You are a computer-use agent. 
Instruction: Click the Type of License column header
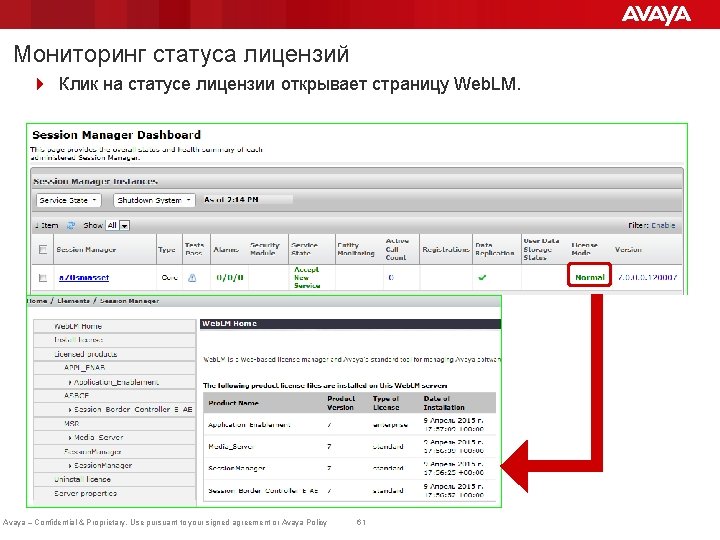(386, 403)
